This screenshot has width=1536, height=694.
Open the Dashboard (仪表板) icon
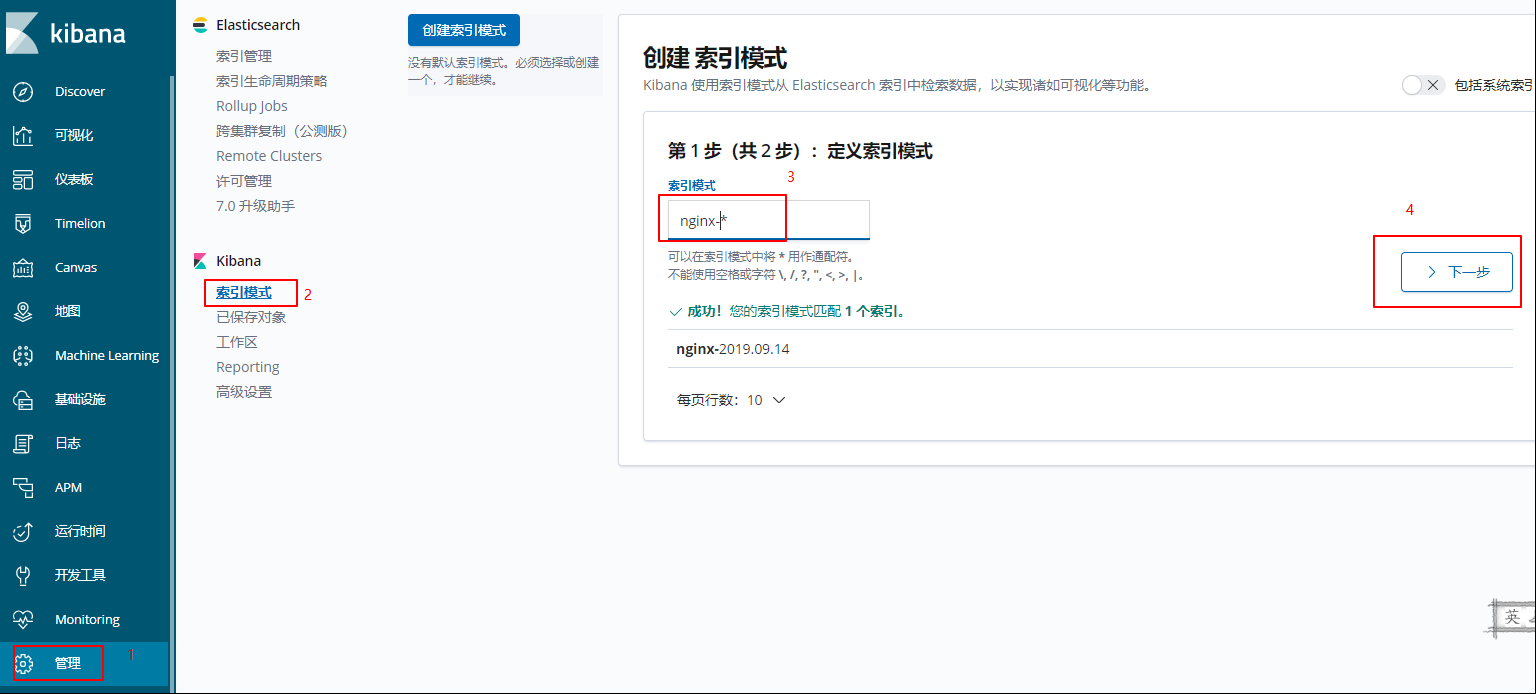(23, 179)
